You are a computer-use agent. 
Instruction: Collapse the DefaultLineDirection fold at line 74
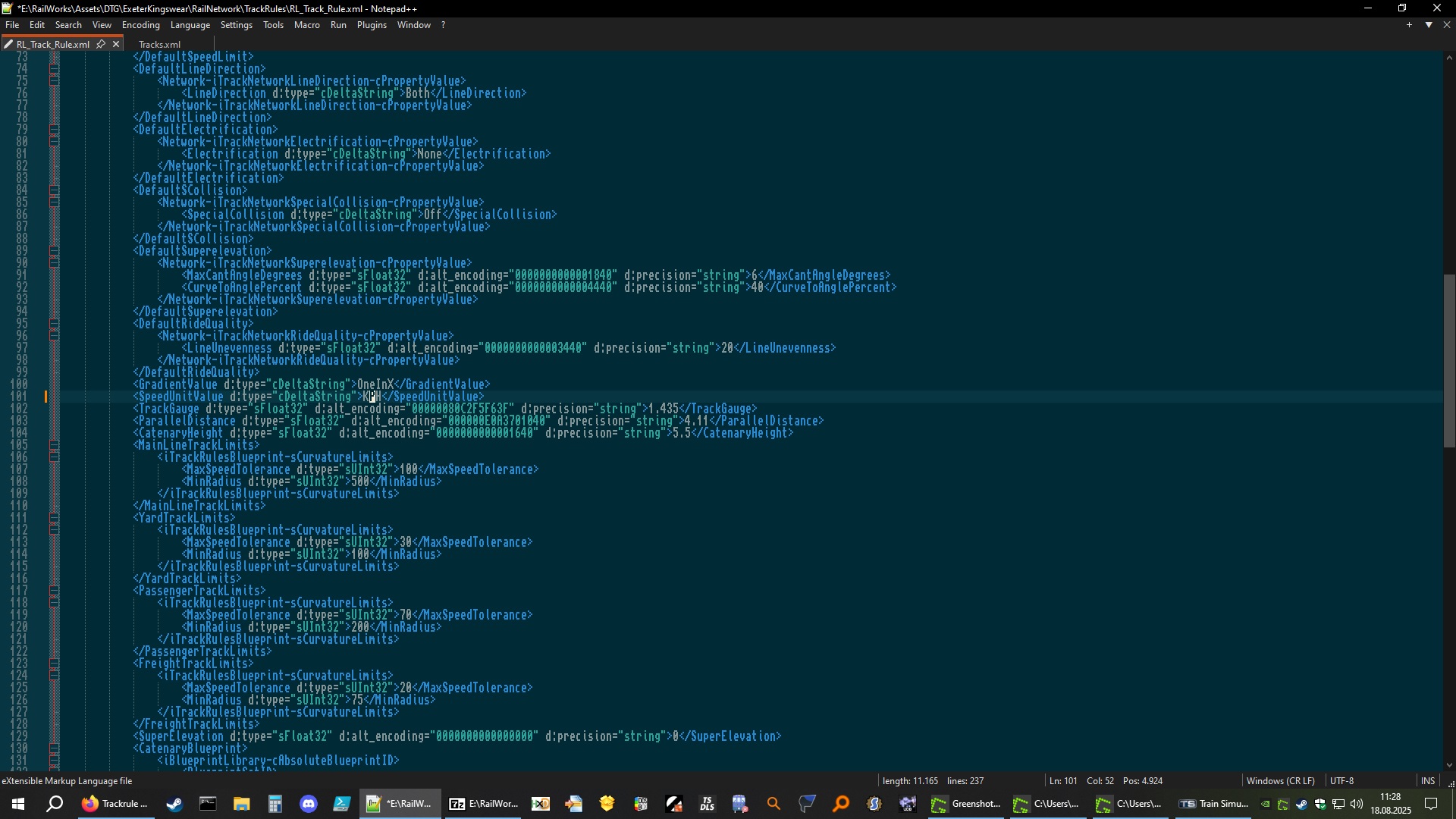[x=55, y=69]
